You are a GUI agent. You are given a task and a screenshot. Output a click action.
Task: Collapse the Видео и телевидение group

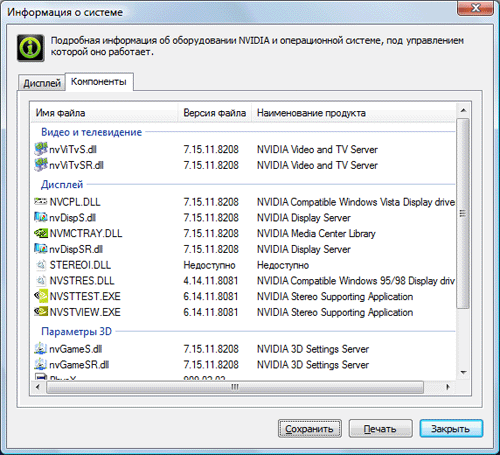click(x=92, y=132)
